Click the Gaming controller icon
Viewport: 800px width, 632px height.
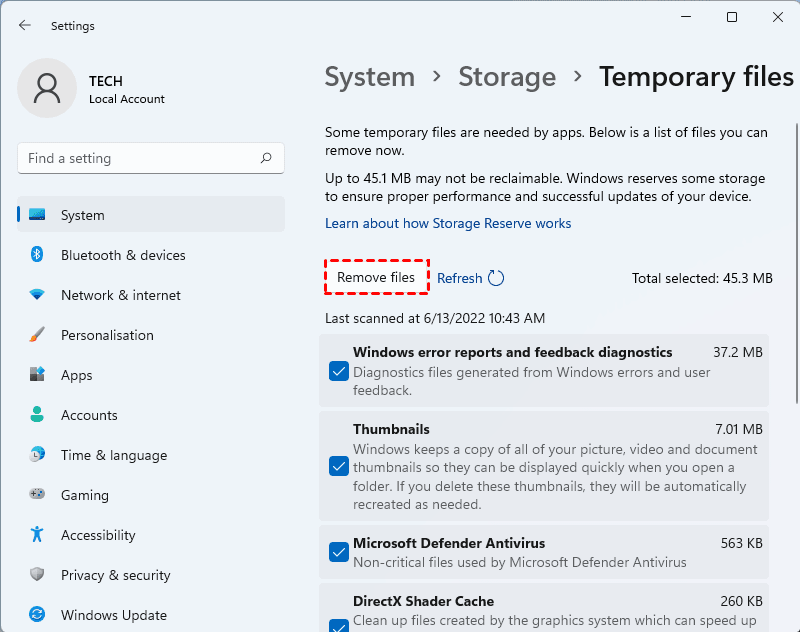pos(37,495)
